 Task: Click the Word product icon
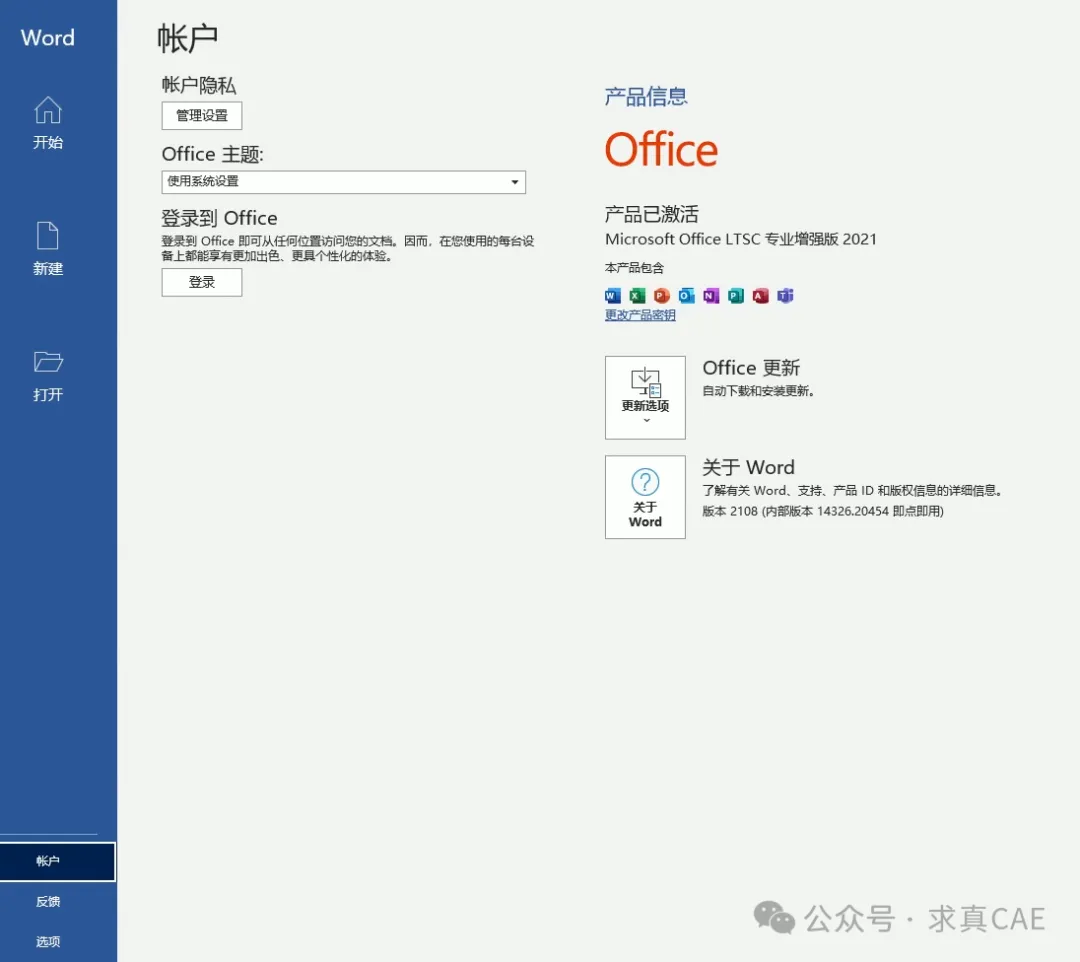pos(612,296)
